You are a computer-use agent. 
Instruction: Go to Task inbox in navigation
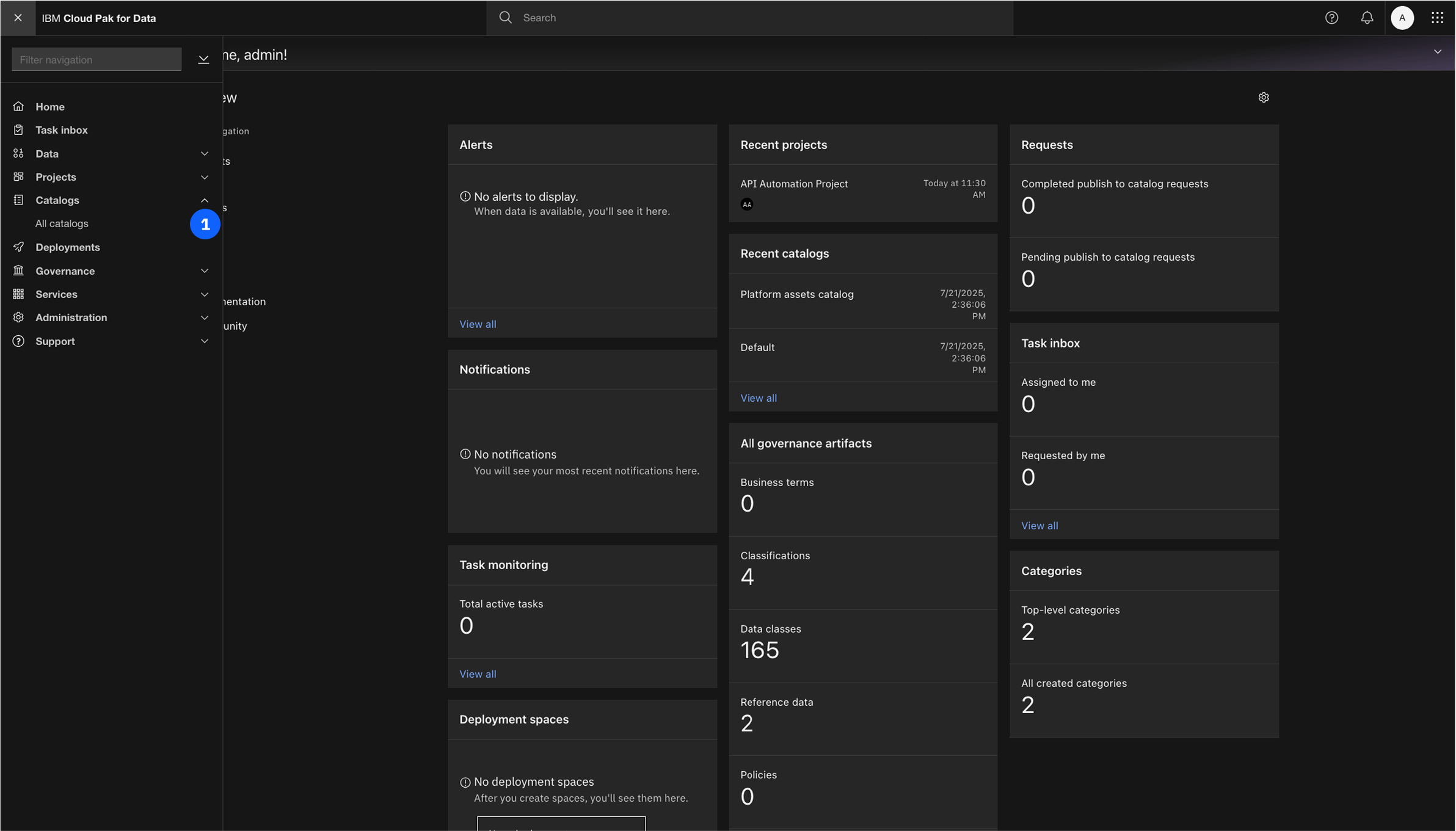point(61,130)
